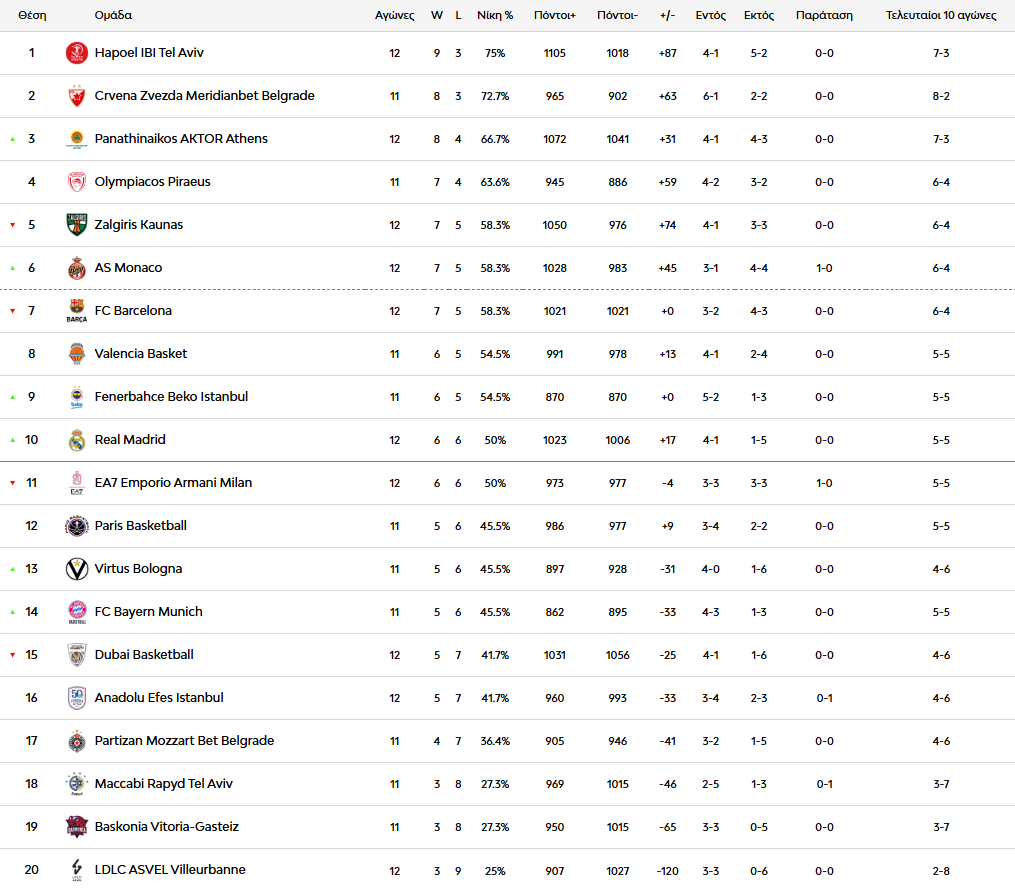Screen dimensions: 1015x890
Task: Click the LDLC ASVEL Villeurbanne logo
Action: click(x=77, y=870)
